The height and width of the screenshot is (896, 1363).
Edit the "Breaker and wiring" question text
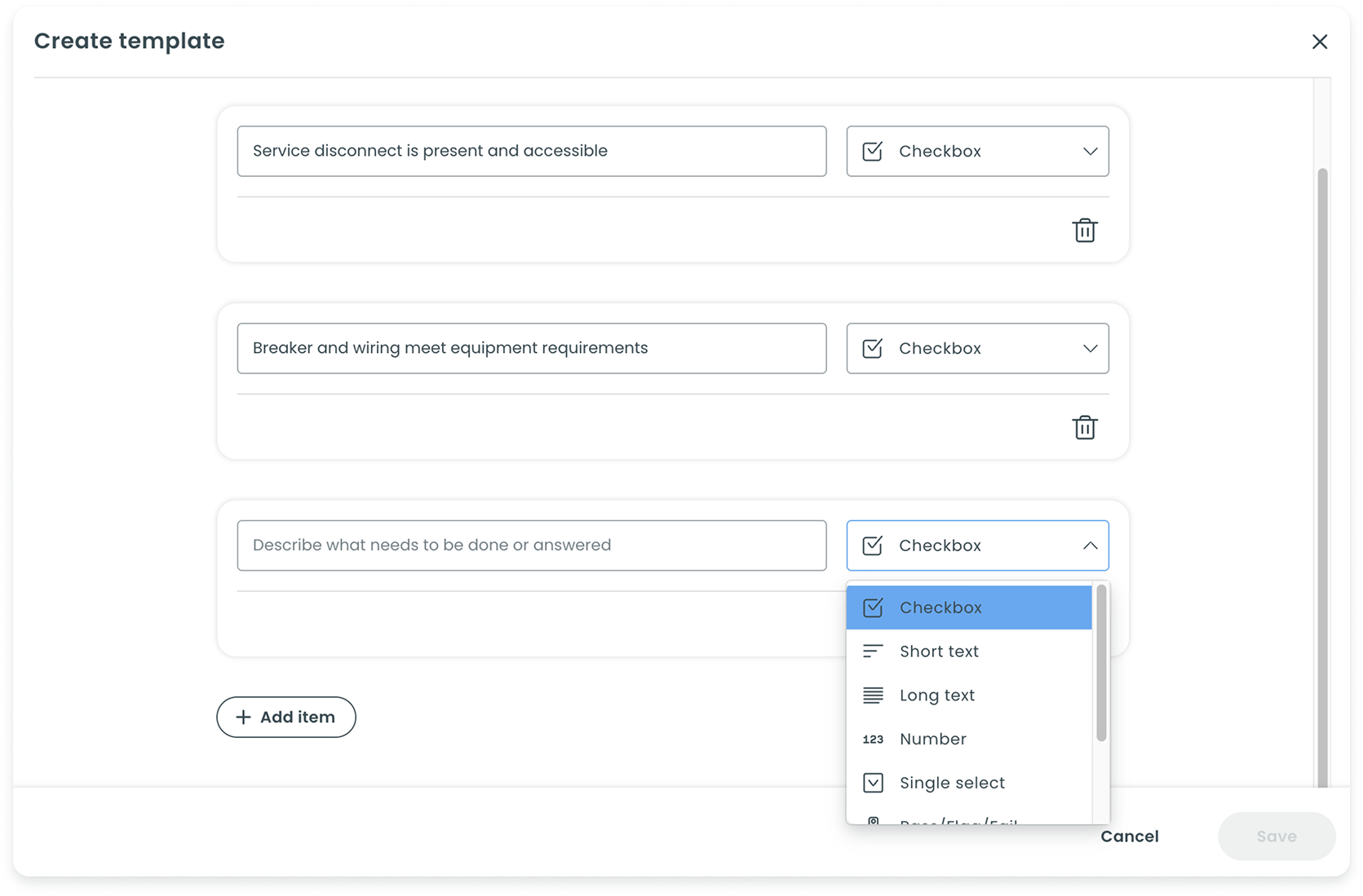[x=531, y=348]
